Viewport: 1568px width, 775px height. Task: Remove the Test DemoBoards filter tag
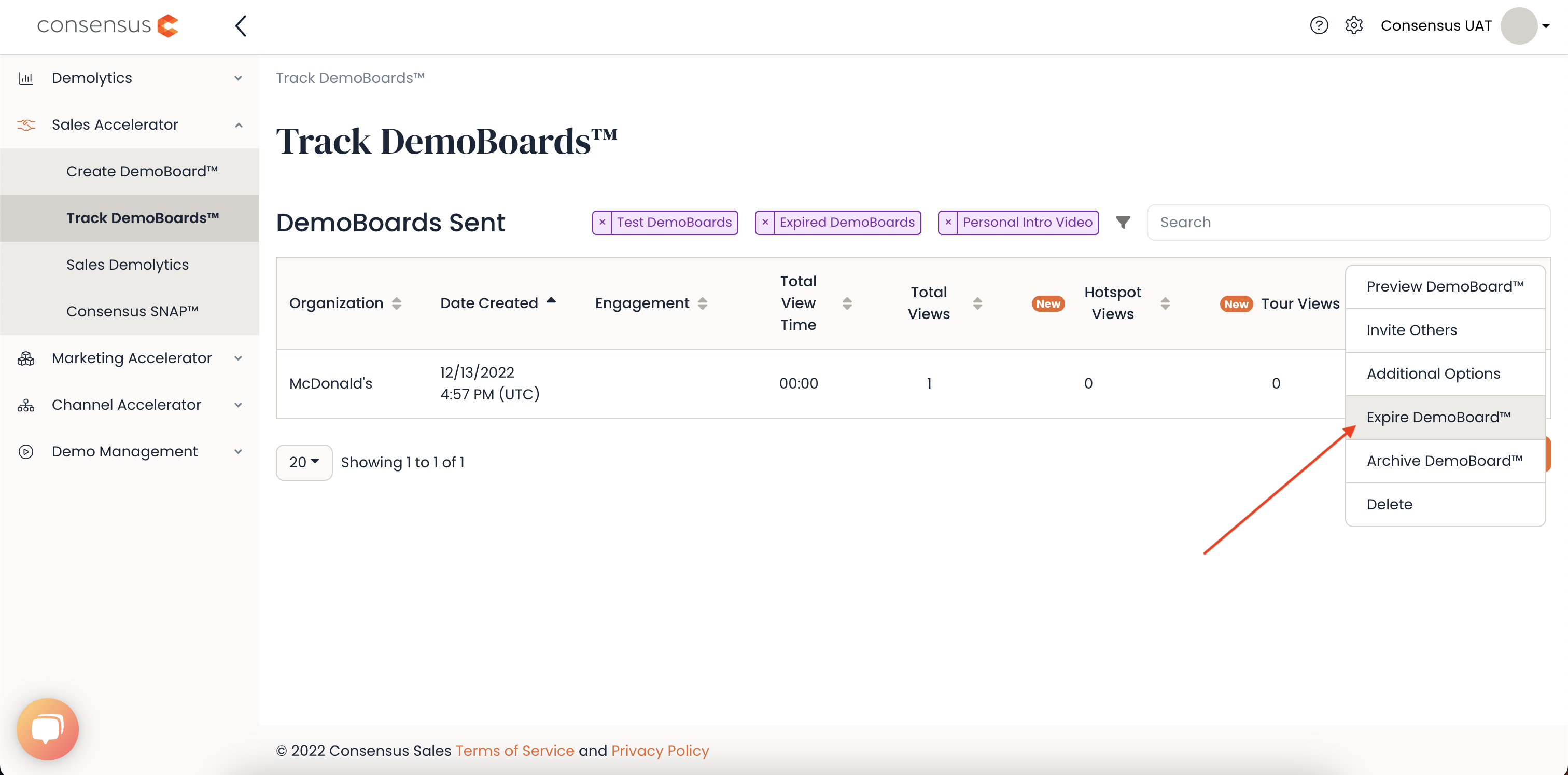pyautogui.click(x=602, y=222)
